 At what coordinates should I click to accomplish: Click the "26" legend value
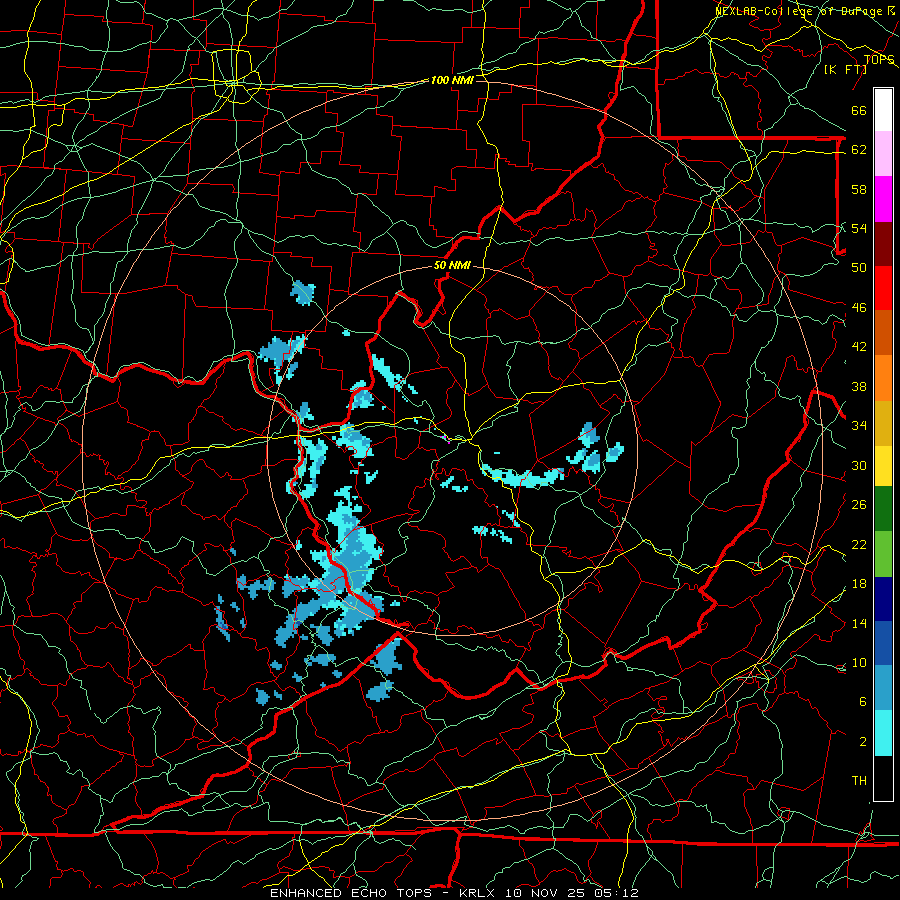(859, 505)
